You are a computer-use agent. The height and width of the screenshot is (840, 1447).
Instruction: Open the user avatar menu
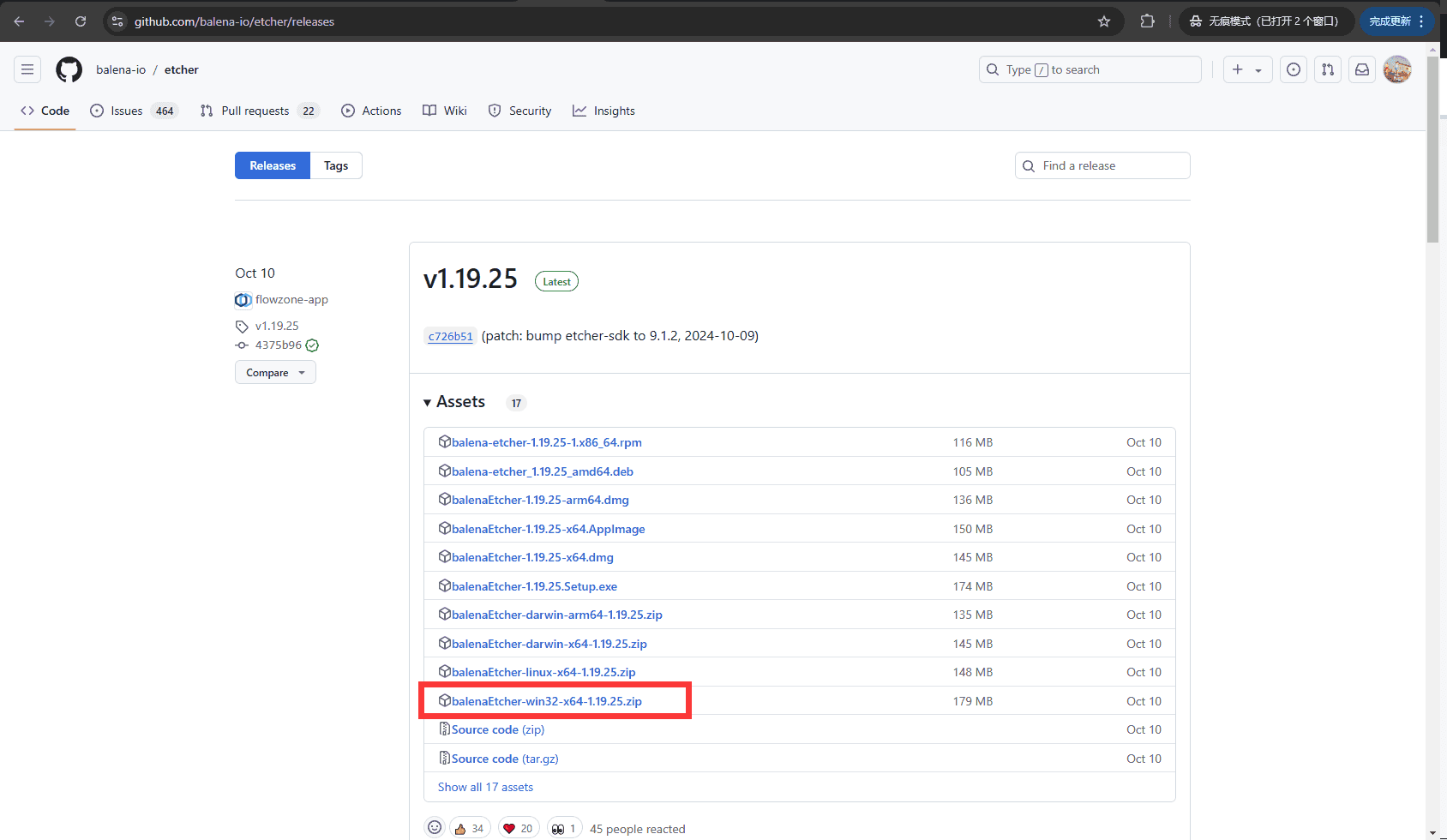[x=1397, y=69]
